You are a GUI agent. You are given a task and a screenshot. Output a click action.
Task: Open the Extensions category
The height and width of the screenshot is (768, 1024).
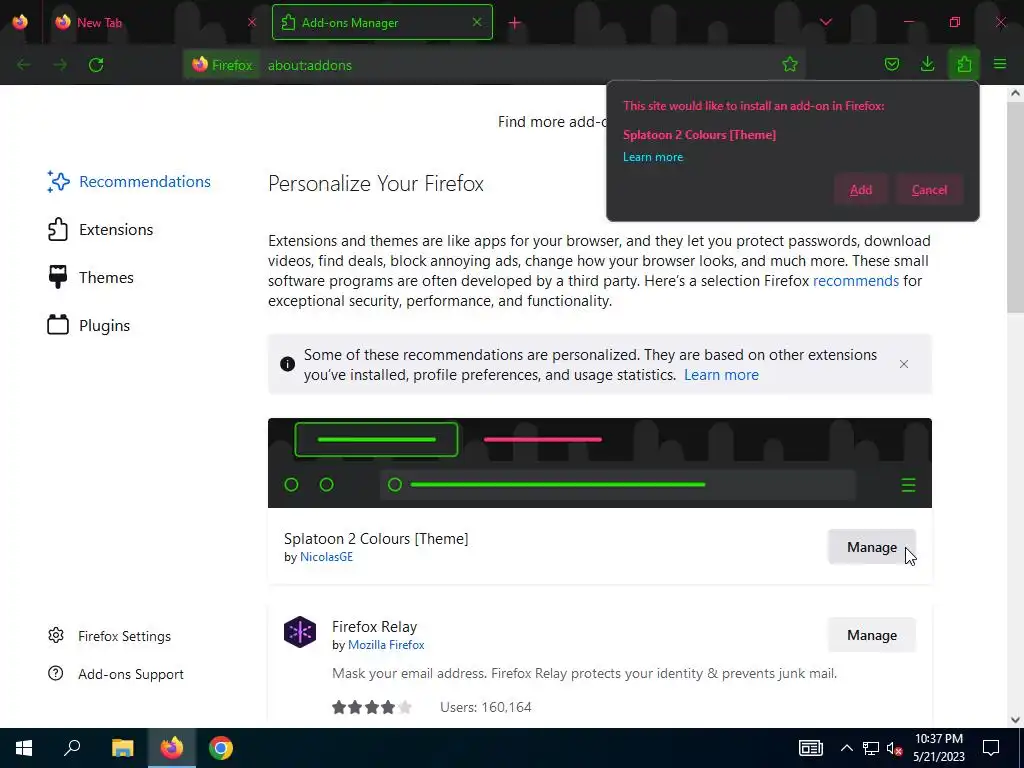click(100, 229)
